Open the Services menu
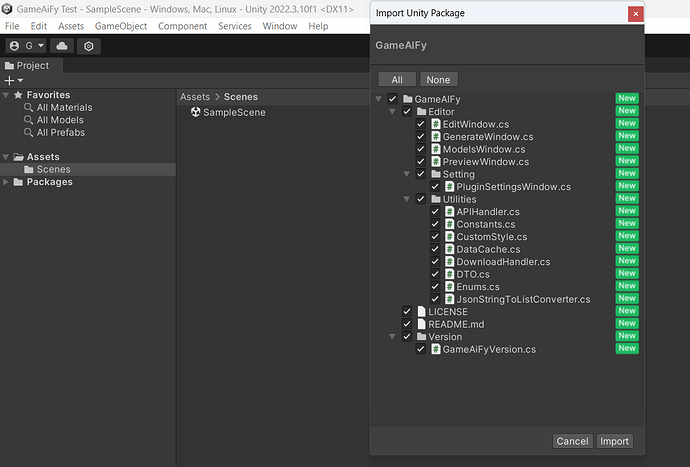The width and height of the screenshot is (690, 467). [x=235, y=26]
